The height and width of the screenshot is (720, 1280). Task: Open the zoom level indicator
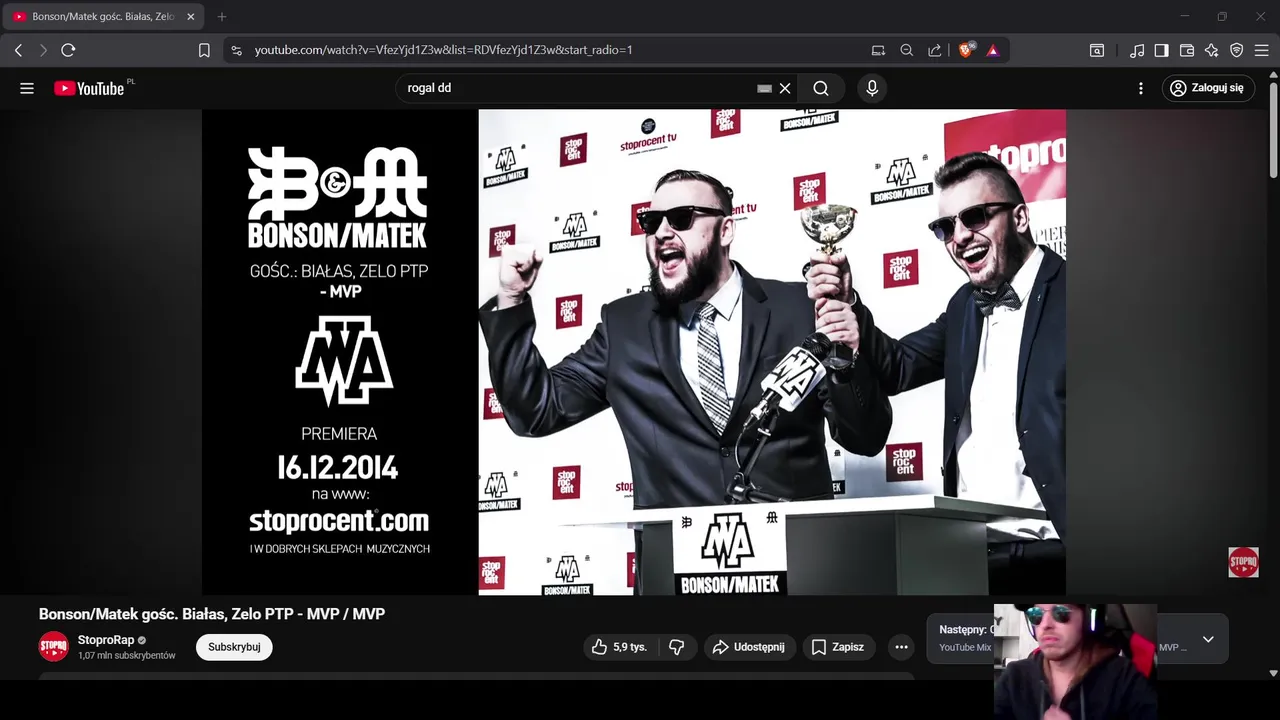pos(906,50)
